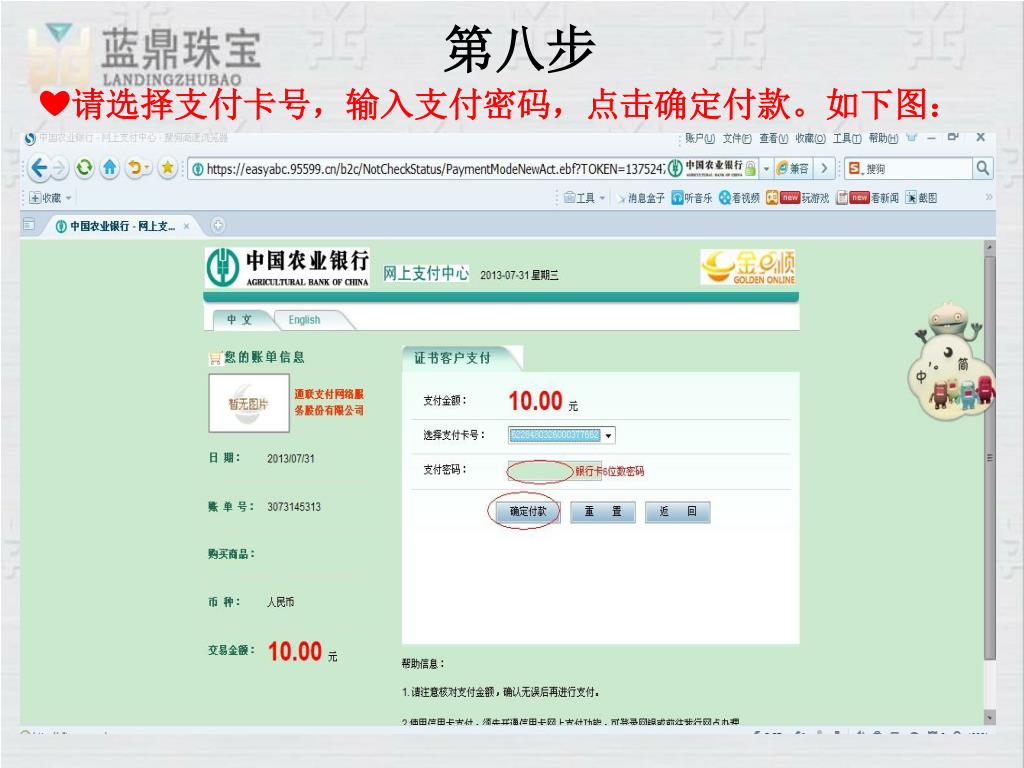The image size is (1024, 768).
Task: Click the date value 2013/07/31
Action: pyautogui.click(x=291, y=458)
